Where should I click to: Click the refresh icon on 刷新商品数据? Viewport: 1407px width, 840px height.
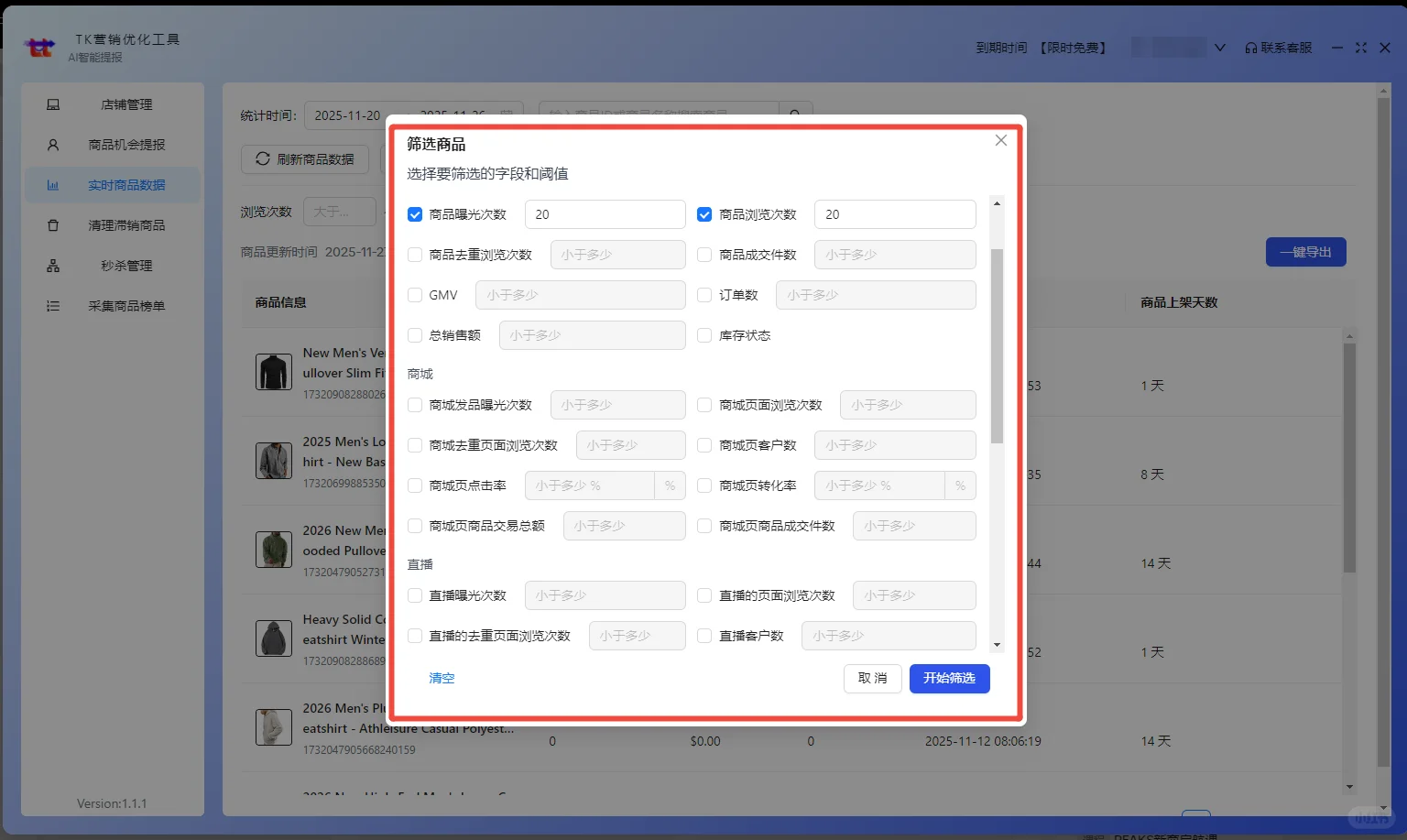tap(261, 158)
